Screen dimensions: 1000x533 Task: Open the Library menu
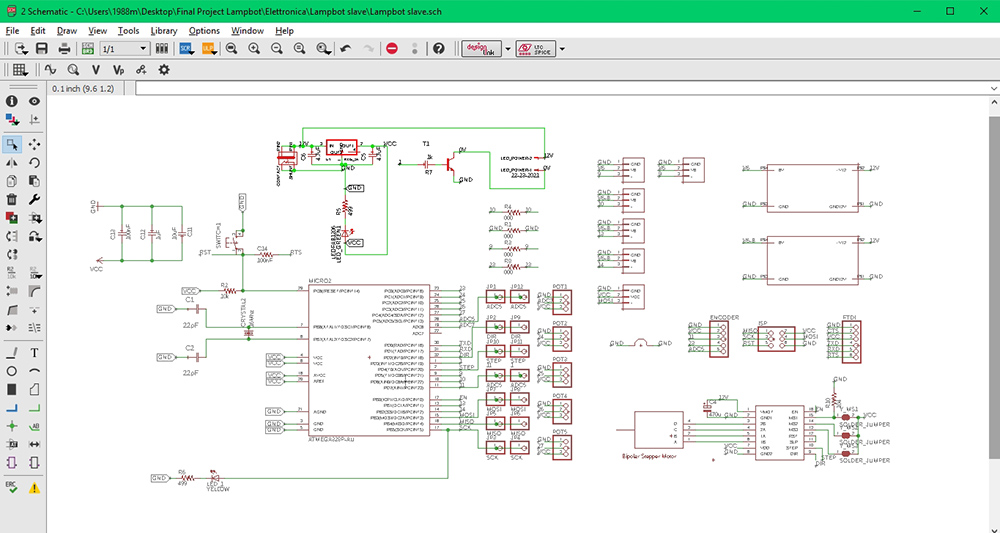click(164, 31)
